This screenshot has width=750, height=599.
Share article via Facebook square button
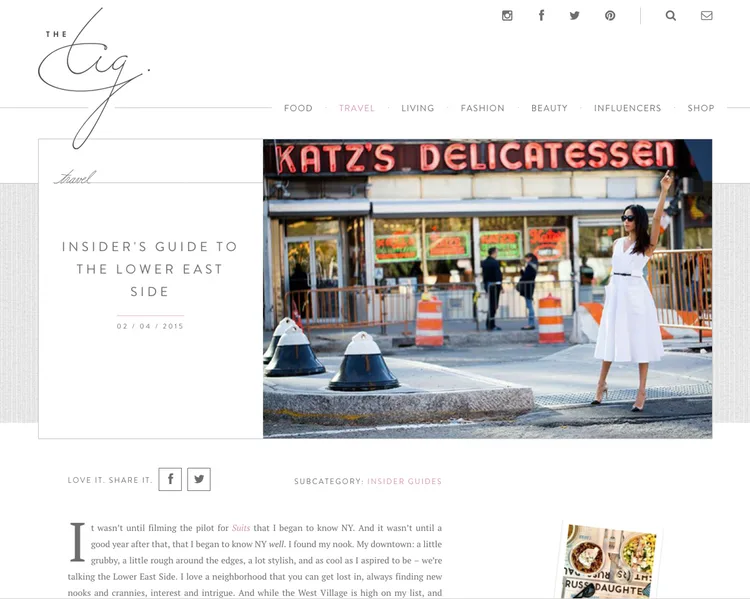pyautogui.click(x=170, y=479)
